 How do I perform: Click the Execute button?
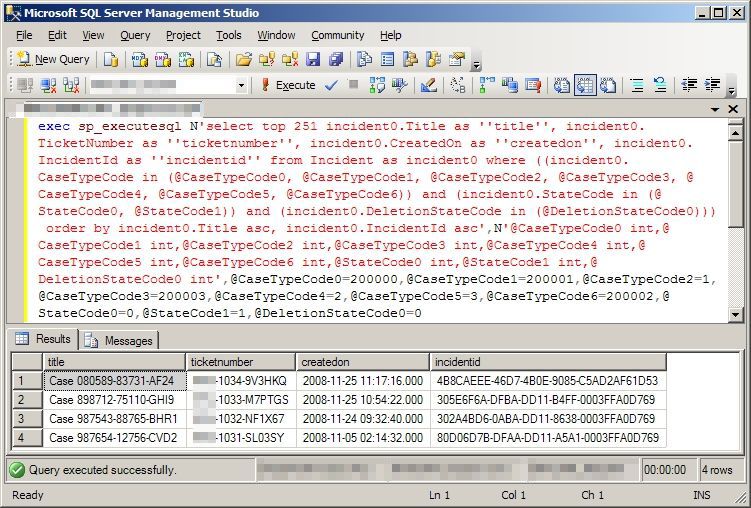click(x=288, y=85)
